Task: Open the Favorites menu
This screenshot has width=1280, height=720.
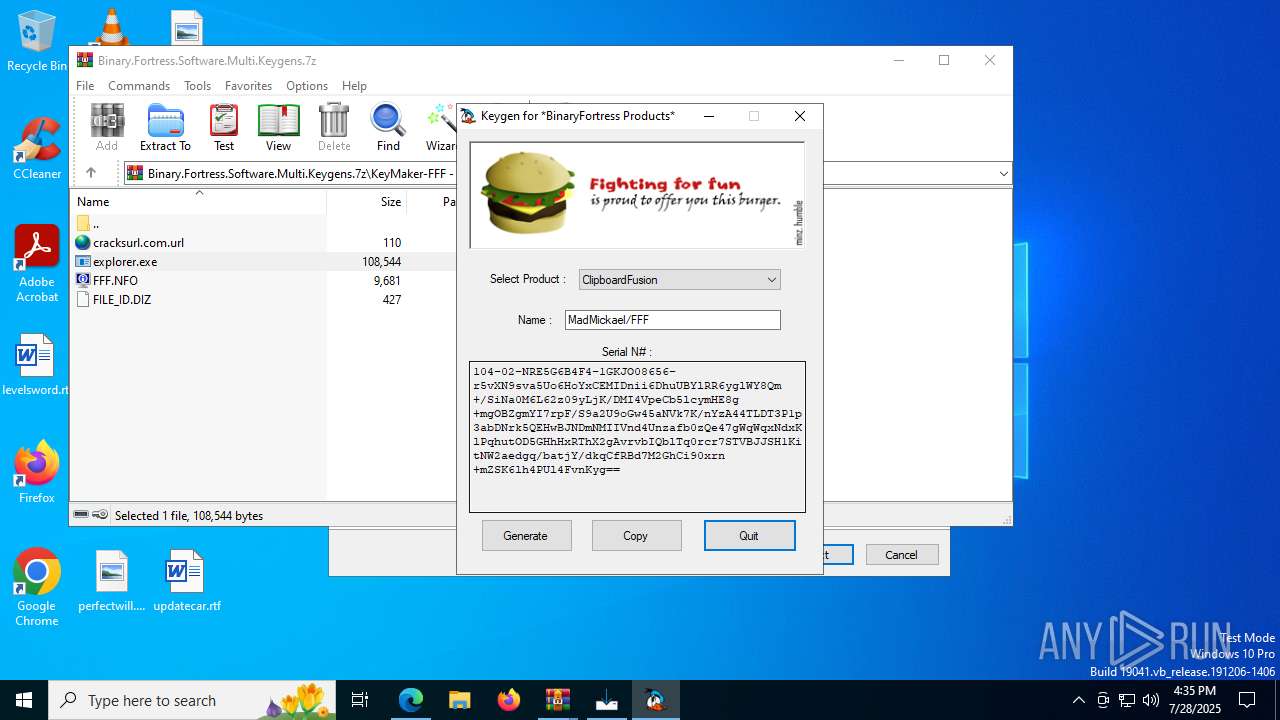Action: (x=248, y=86)
